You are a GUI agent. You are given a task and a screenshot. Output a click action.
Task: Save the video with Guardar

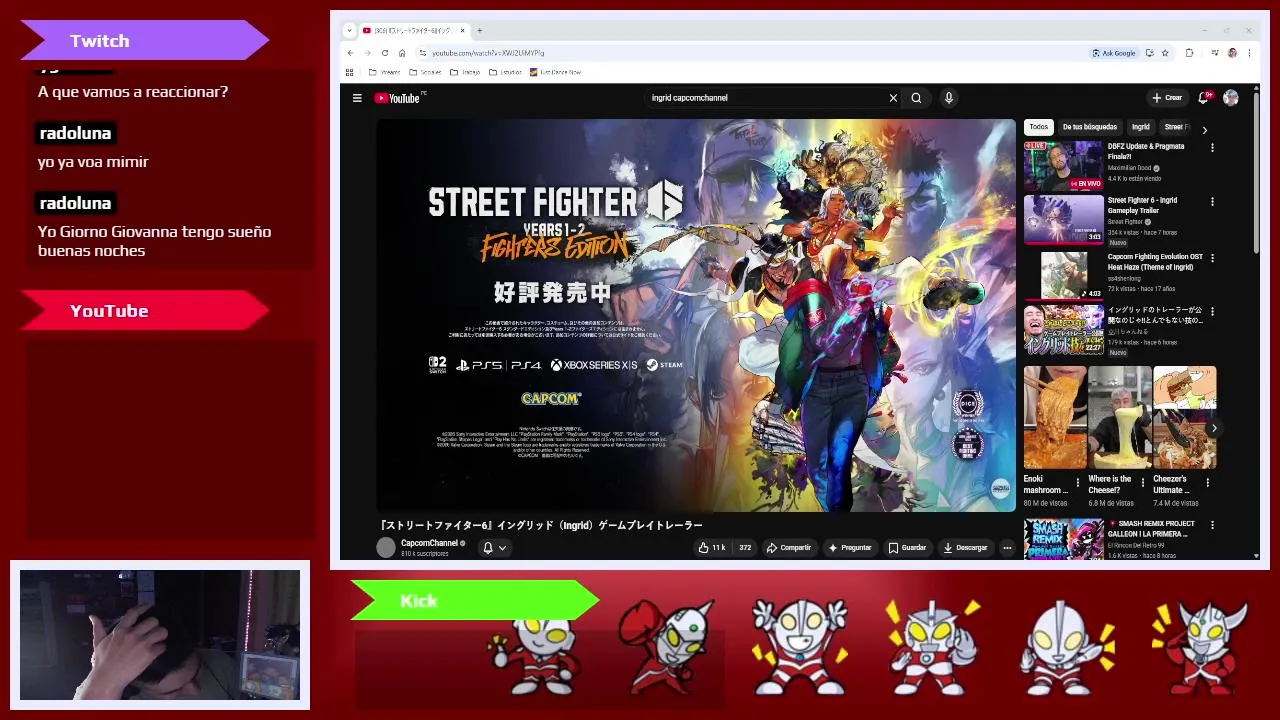(x=907, y=548)
